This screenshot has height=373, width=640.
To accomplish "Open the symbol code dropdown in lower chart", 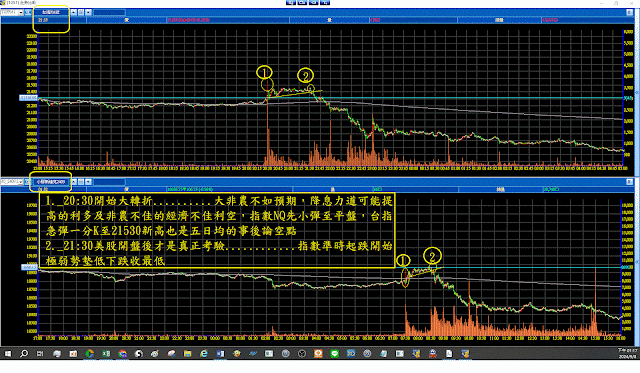I will pos(20,182).
